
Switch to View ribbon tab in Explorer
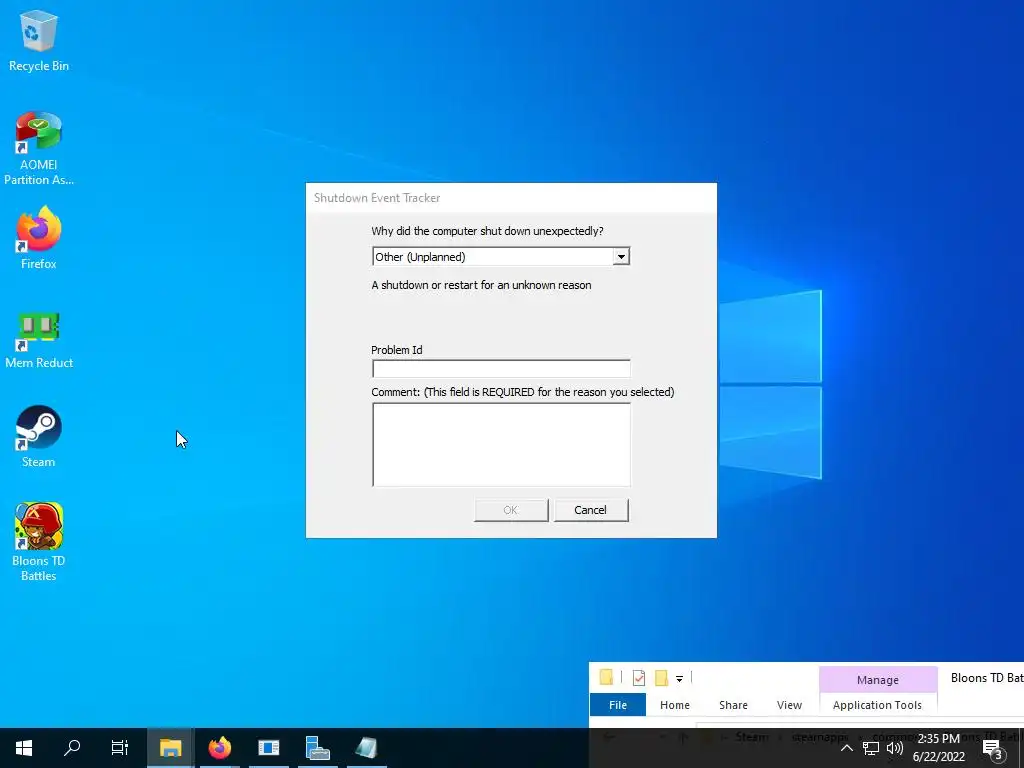789,705
